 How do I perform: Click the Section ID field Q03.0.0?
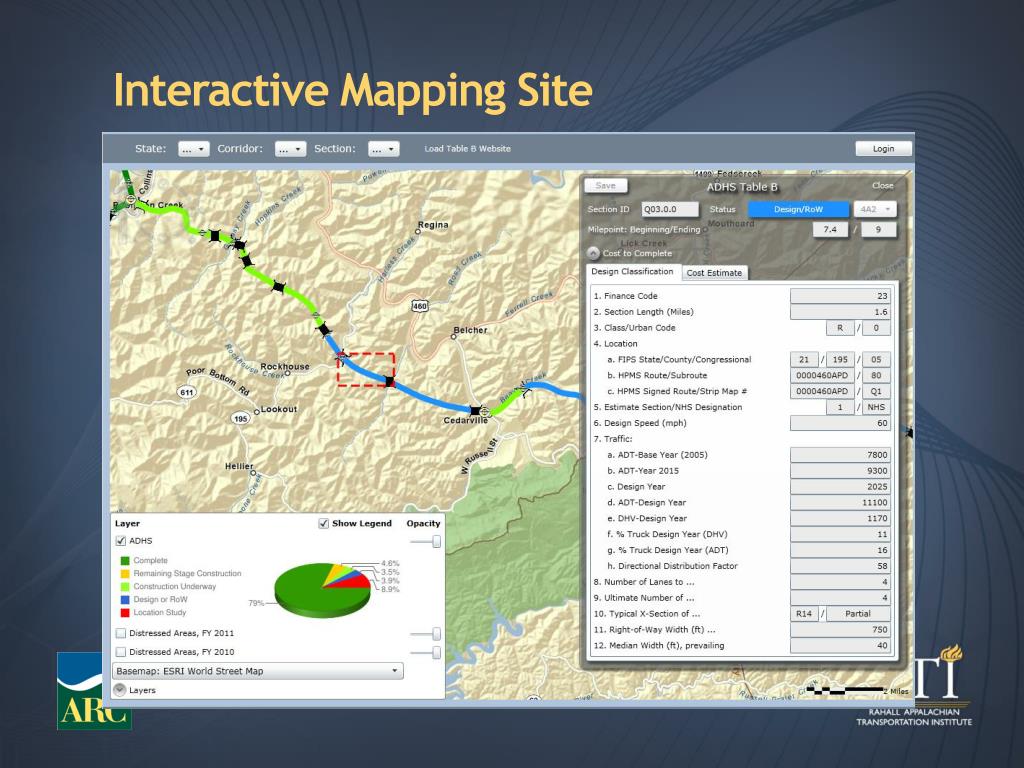[670, 209]
